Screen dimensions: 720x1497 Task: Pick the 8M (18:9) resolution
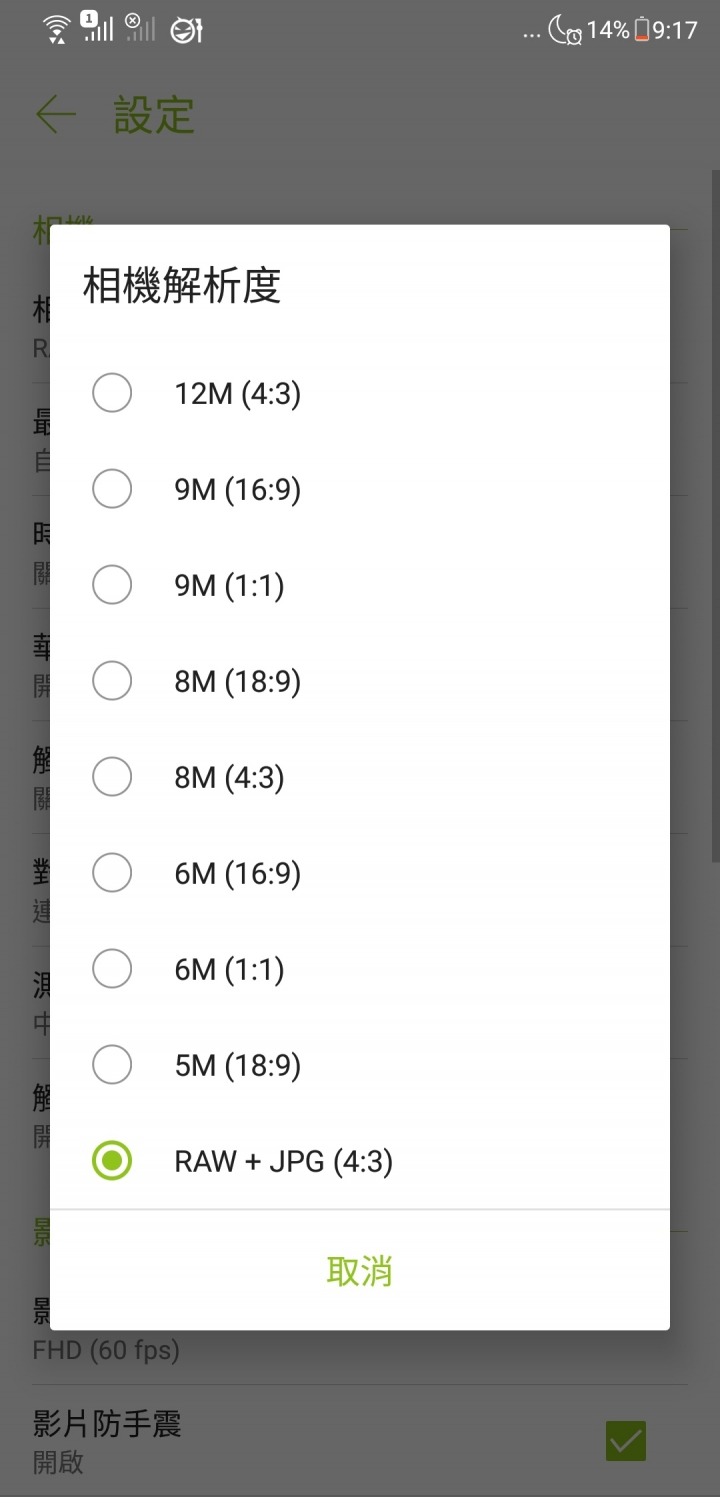(x=360, y=682)
